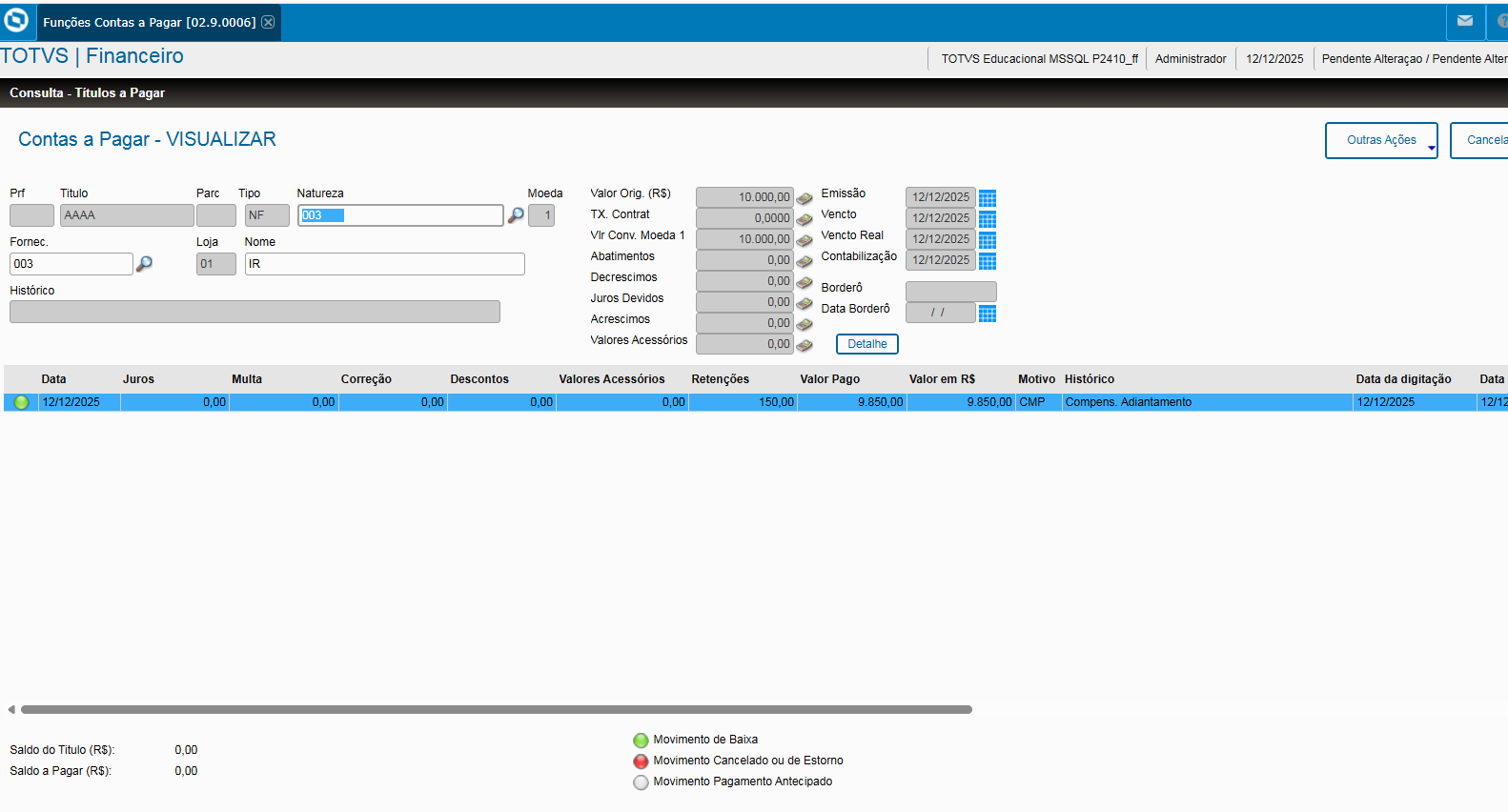The height and width of the screenshot is (812, 1508).
Task: Click the Loja field 01
Action: click(x=216, y=264)
